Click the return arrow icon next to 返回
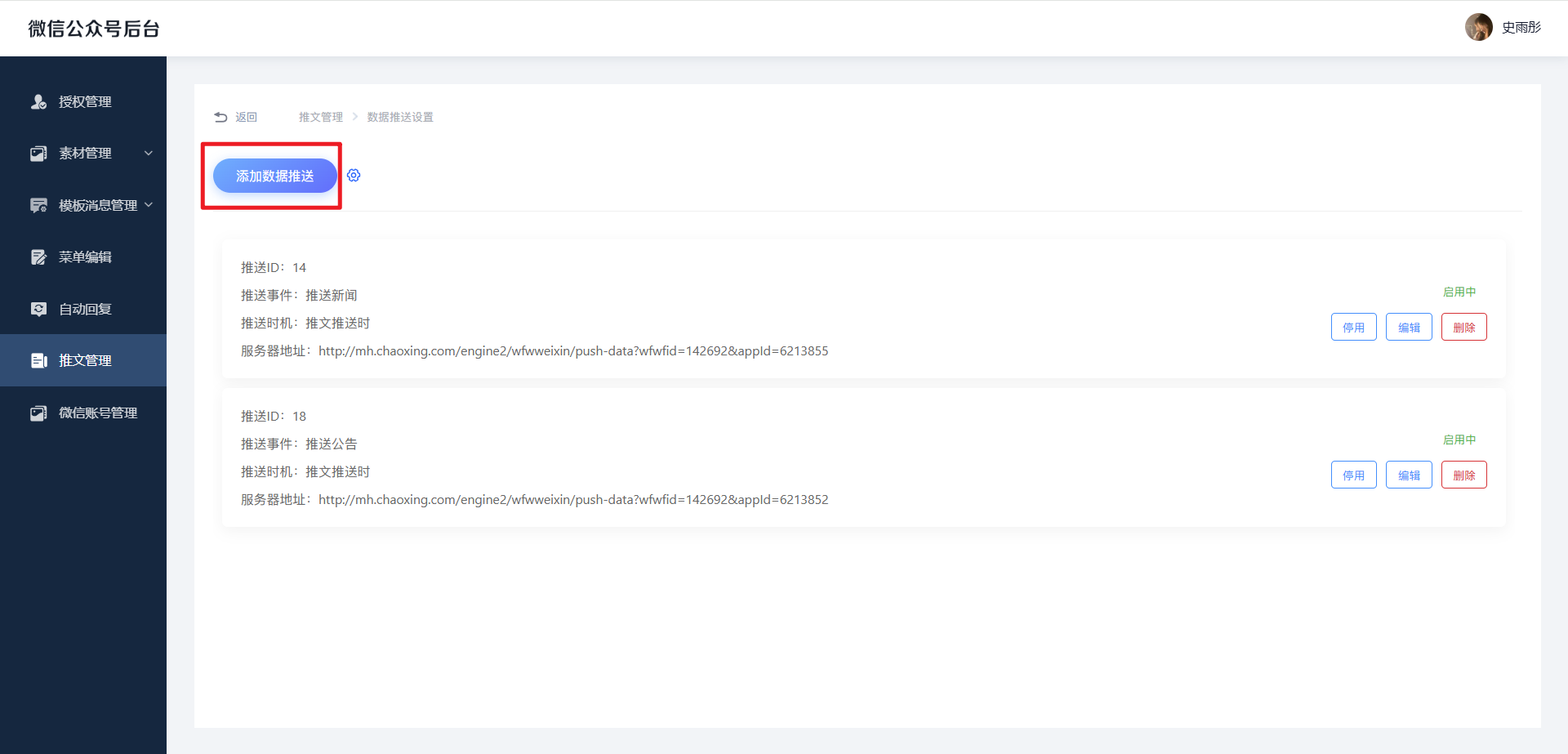The image size is (1568, 754). point(220,118)
